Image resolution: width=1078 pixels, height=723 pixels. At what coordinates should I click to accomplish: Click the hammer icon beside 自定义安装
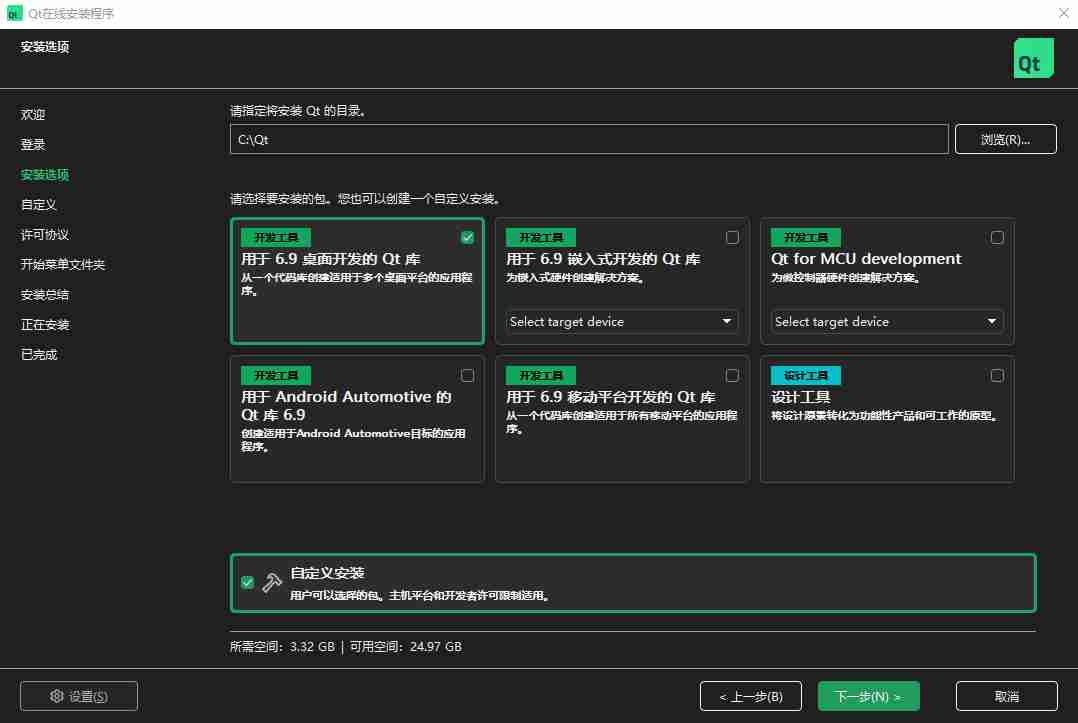tap(272, 583)
